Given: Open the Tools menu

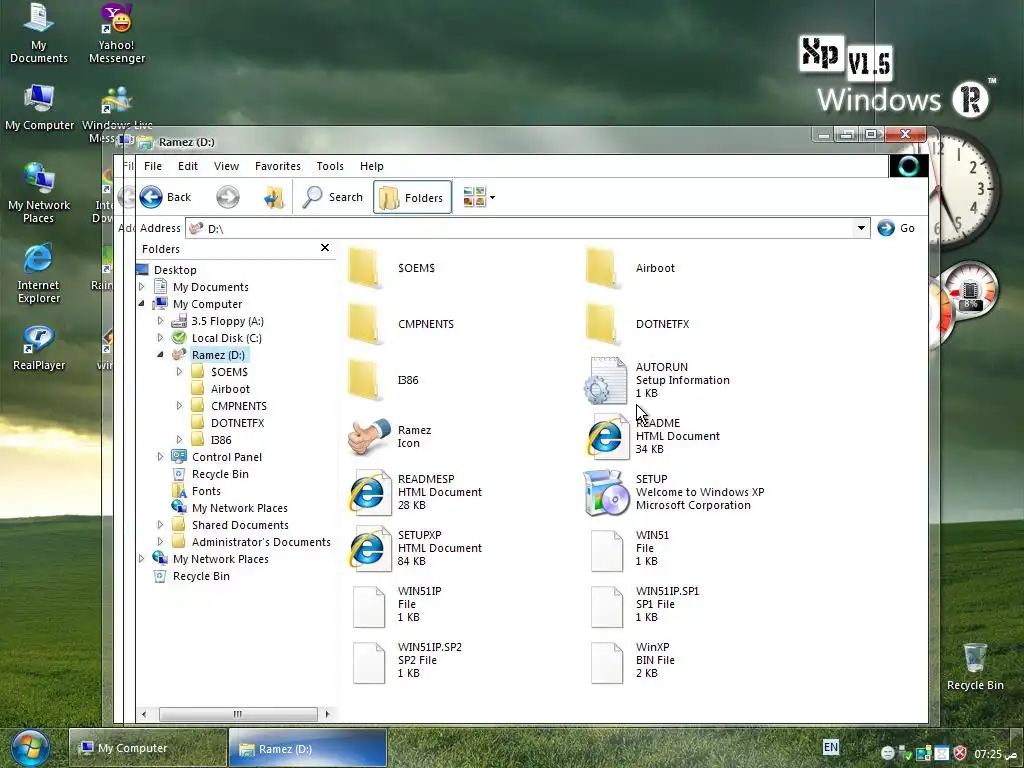Looking at the screenshot, I should pos(330,166).
